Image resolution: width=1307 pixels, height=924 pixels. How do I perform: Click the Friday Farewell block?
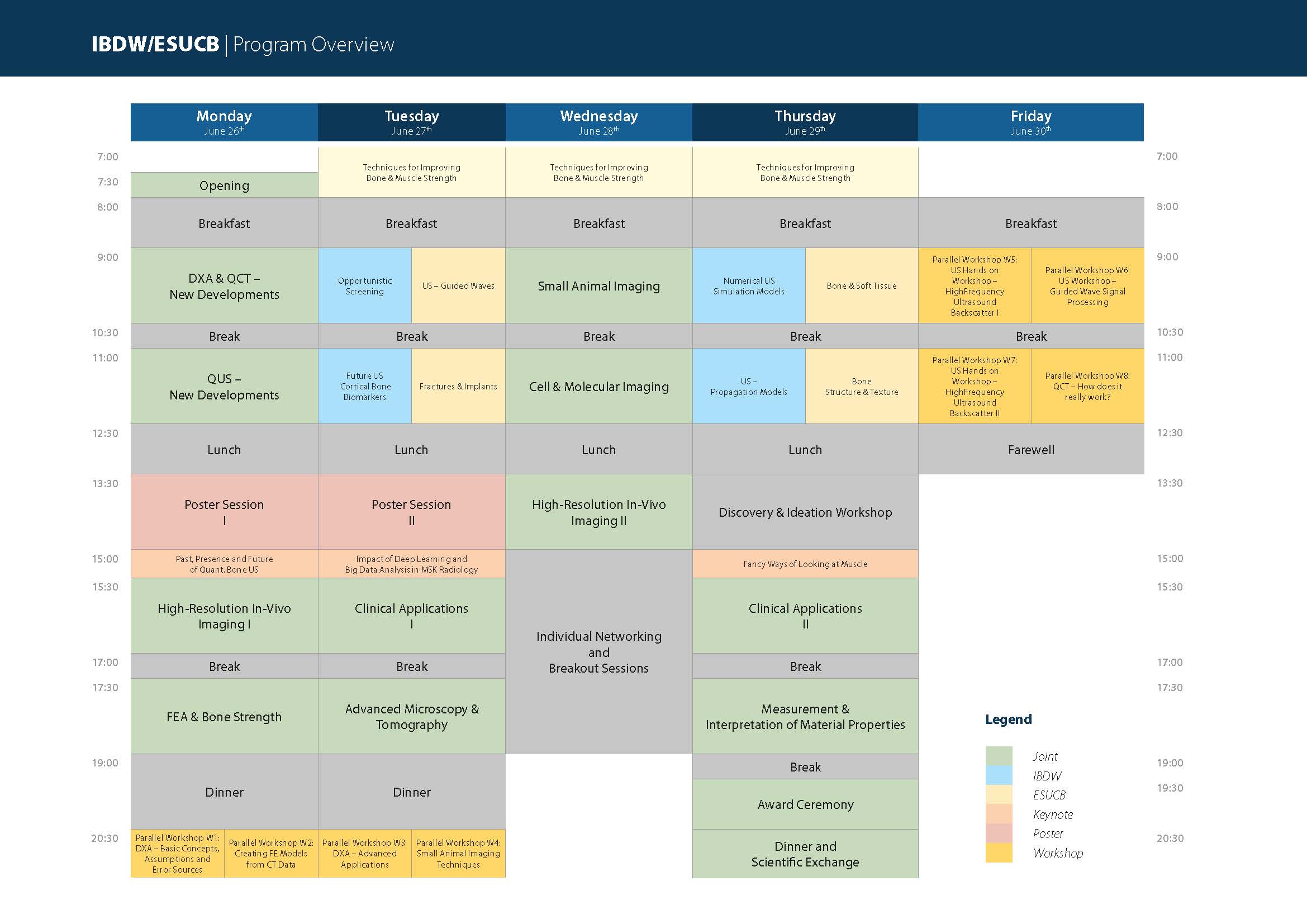click(1030, 450)
